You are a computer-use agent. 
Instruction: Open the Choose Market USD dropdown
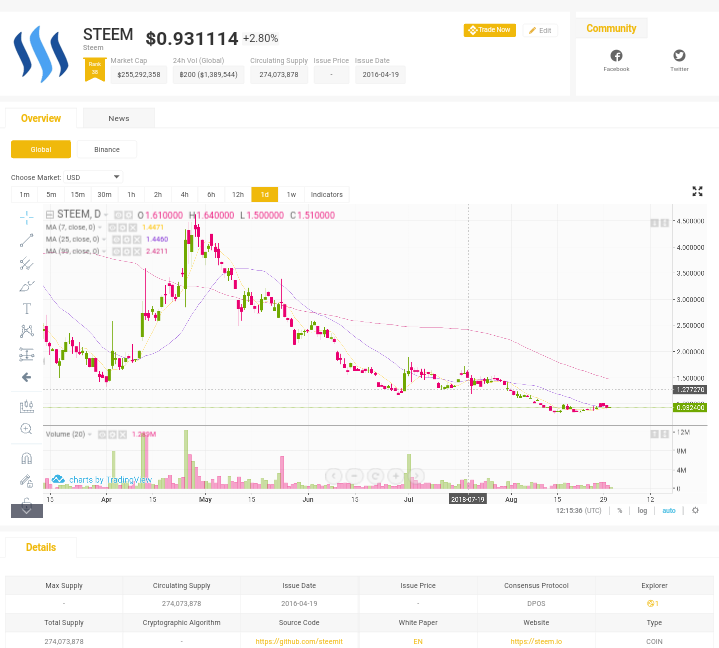pyautogui.click(x=93, y=177)
